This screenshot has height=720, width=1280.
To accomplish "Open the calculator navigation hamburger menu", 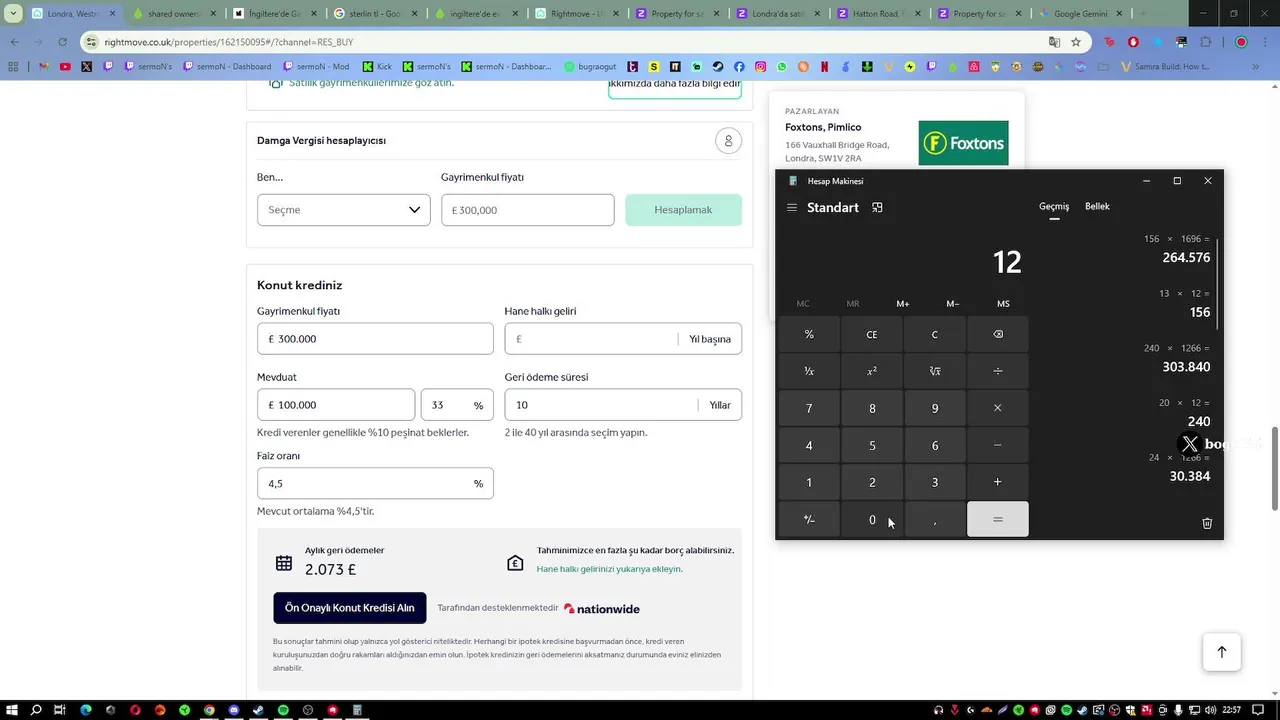I will [x=792, y=208].
